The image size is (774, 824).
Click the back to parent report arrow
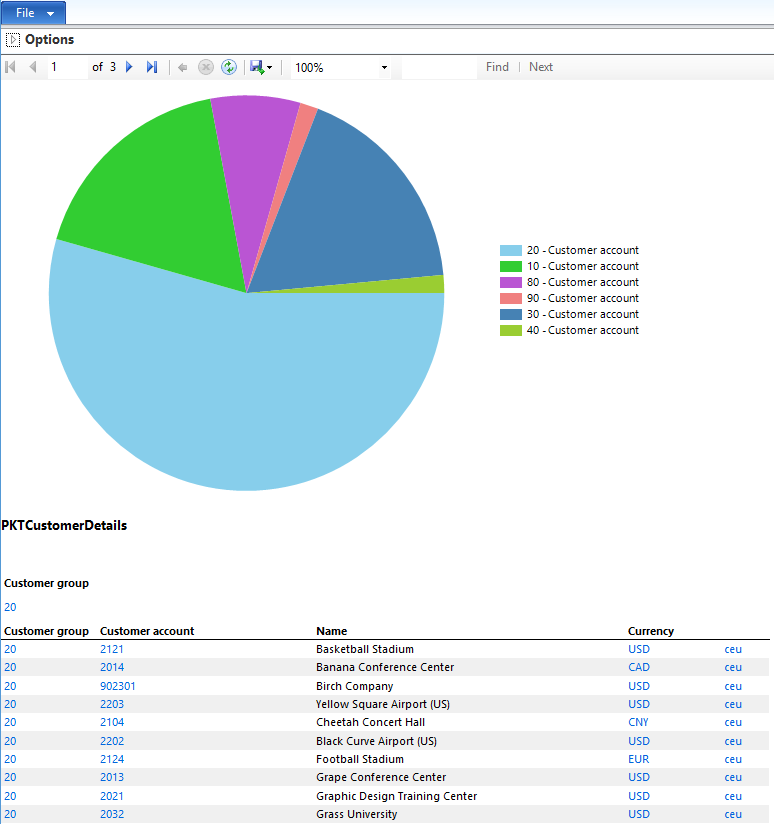coord(182,67)
